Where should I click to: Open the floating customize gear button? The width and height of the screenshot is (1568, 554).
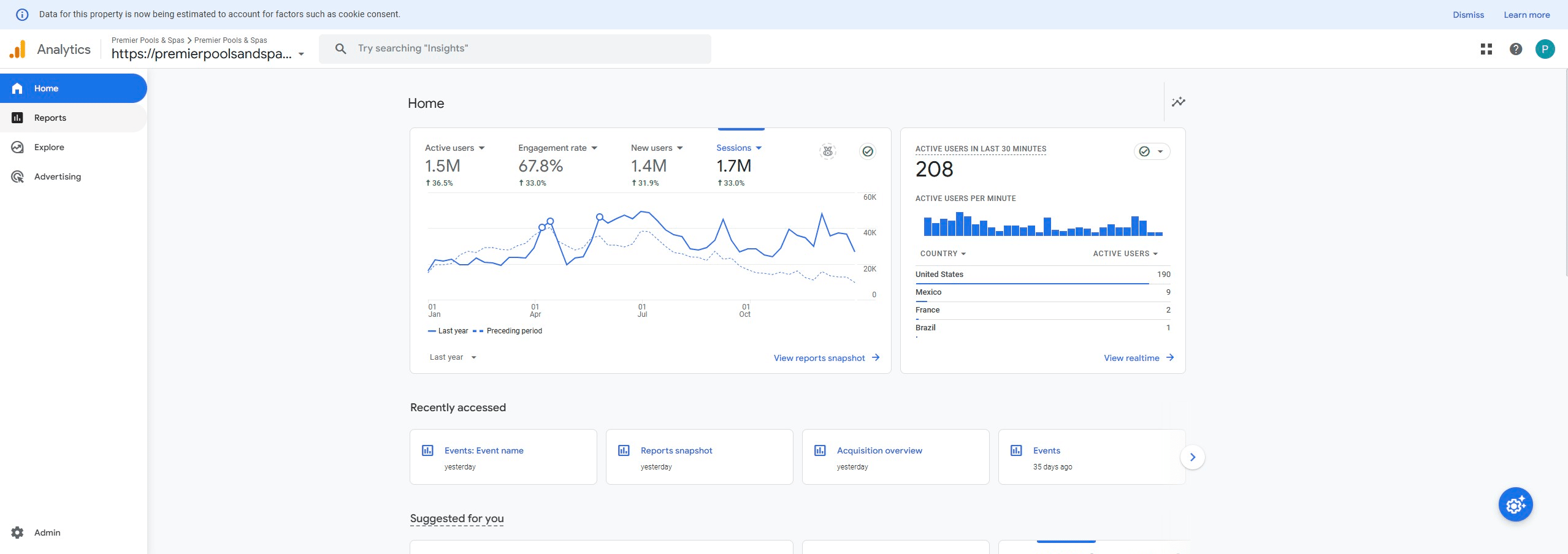tap(1515, 504)
